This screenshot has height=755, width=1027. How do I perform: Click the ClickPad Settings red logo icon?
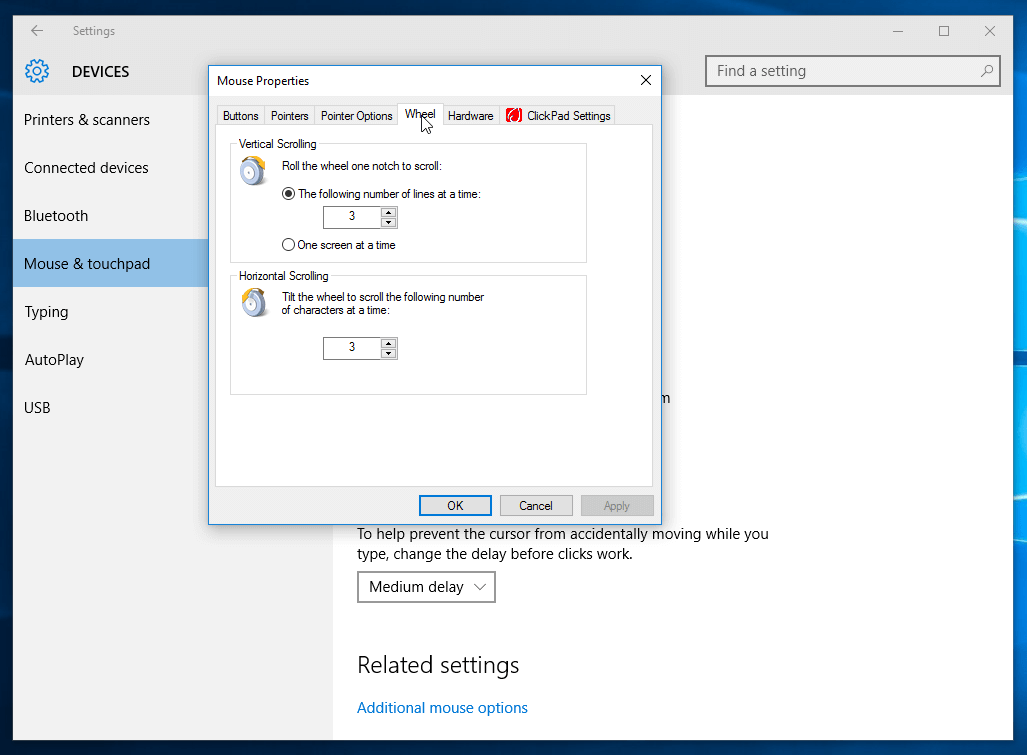[514, 115]
